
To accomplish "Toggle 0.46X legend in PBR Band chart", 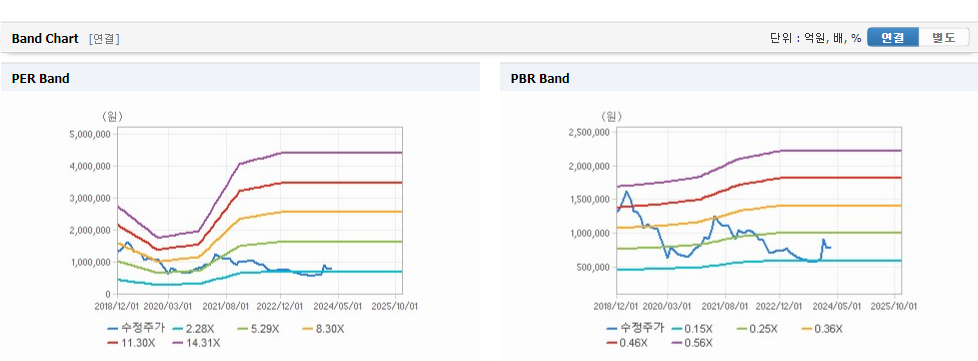I will point(627,342).
